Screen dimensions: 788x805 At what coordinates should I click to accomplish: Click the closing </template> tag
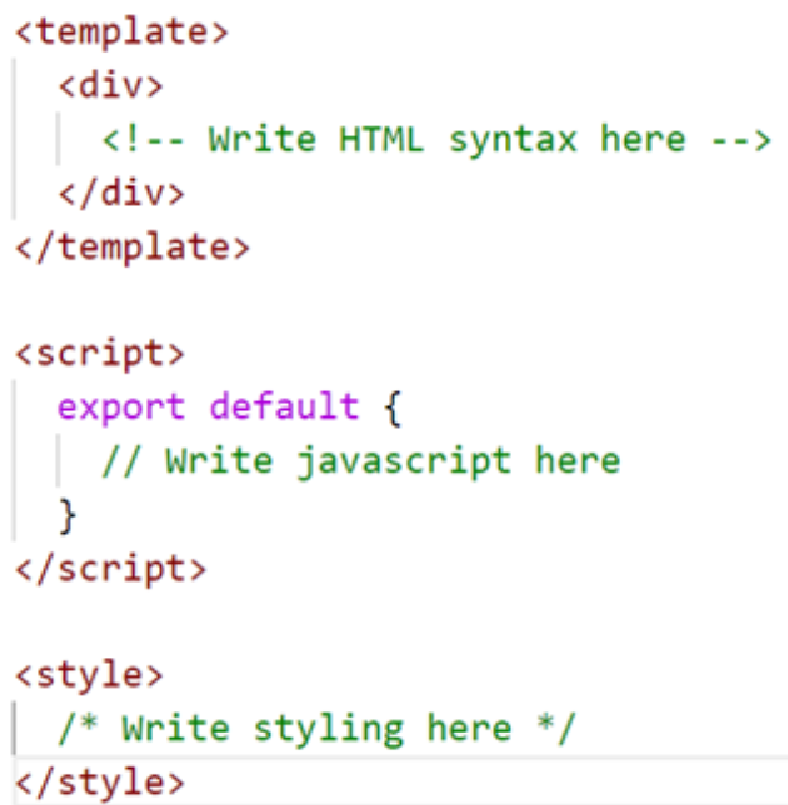[132, 248]
